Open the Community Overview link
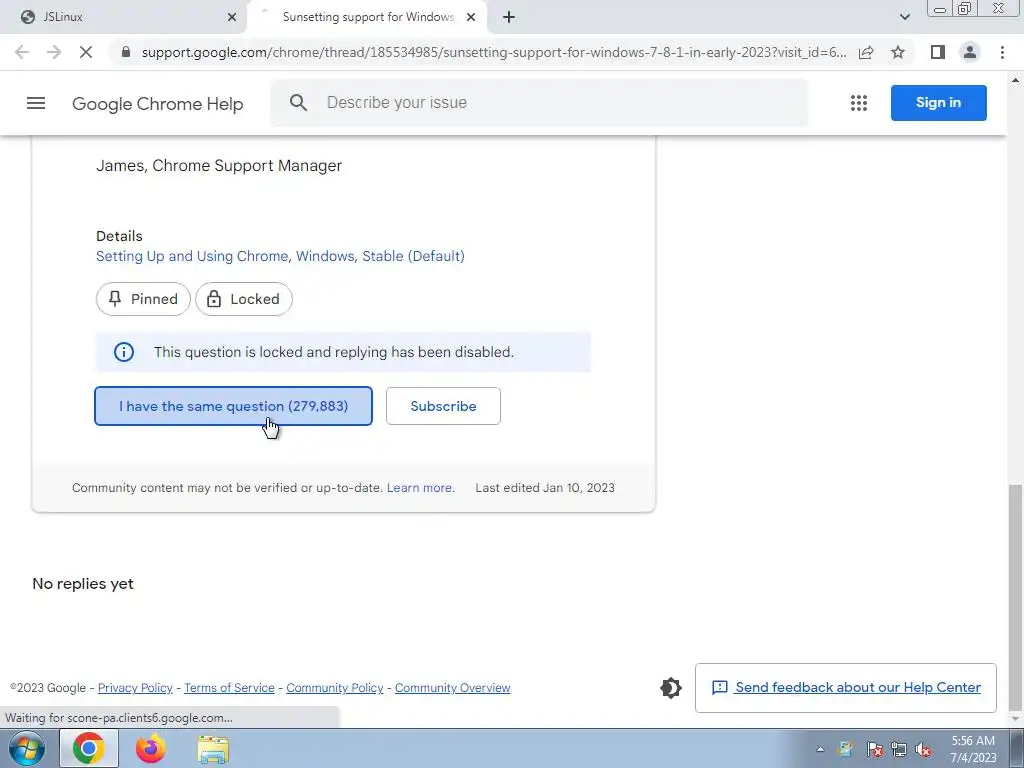 pos(453,688)
